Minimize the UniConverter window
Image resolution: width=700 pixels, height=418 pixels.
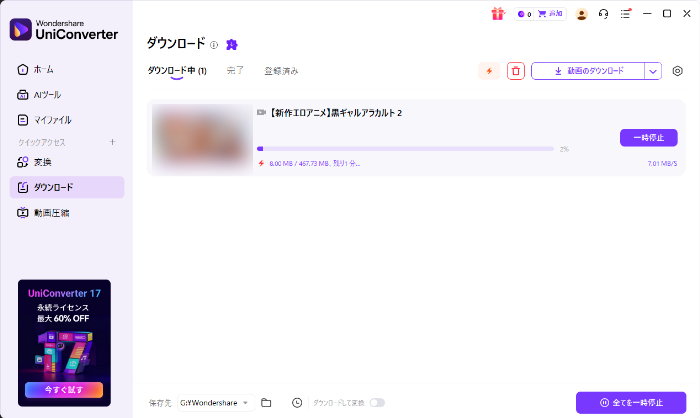(x=647, y=14)
